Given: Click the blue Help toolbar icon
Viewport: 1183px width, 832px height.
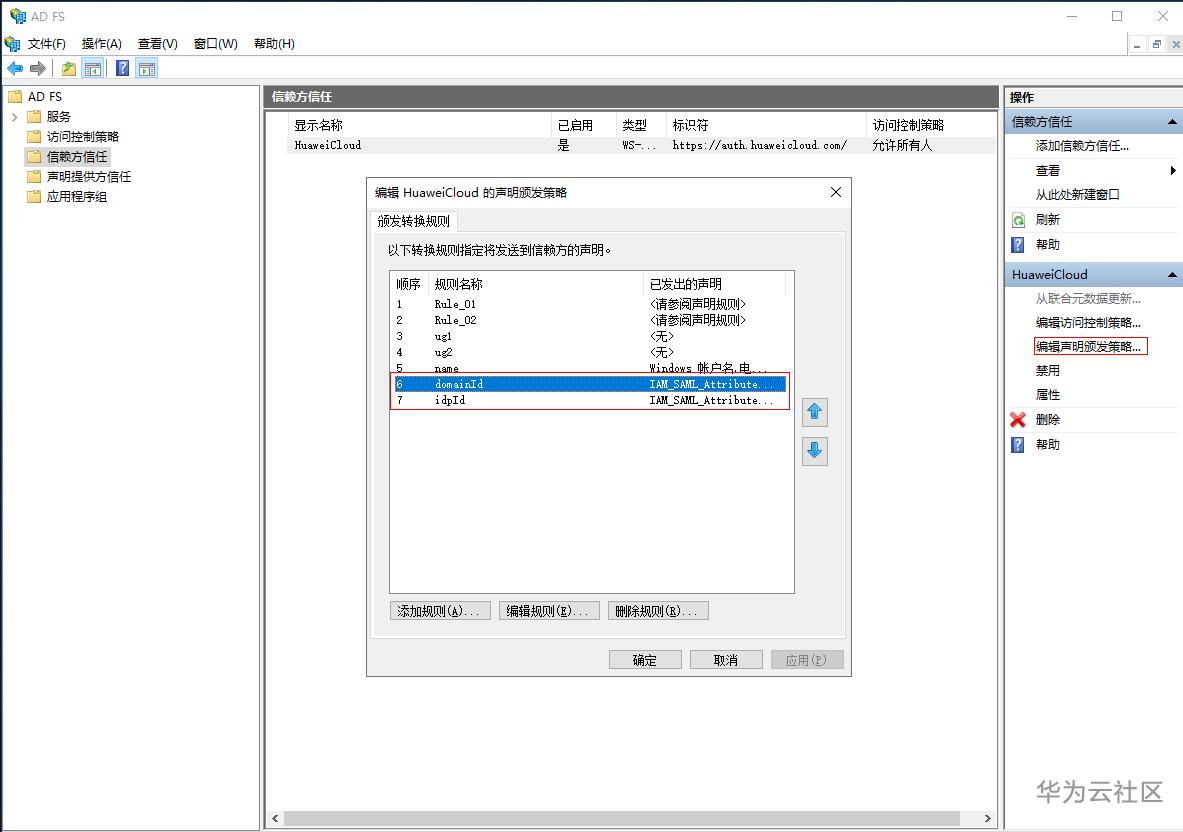Looking at the screenshot, I should [122, 69].
